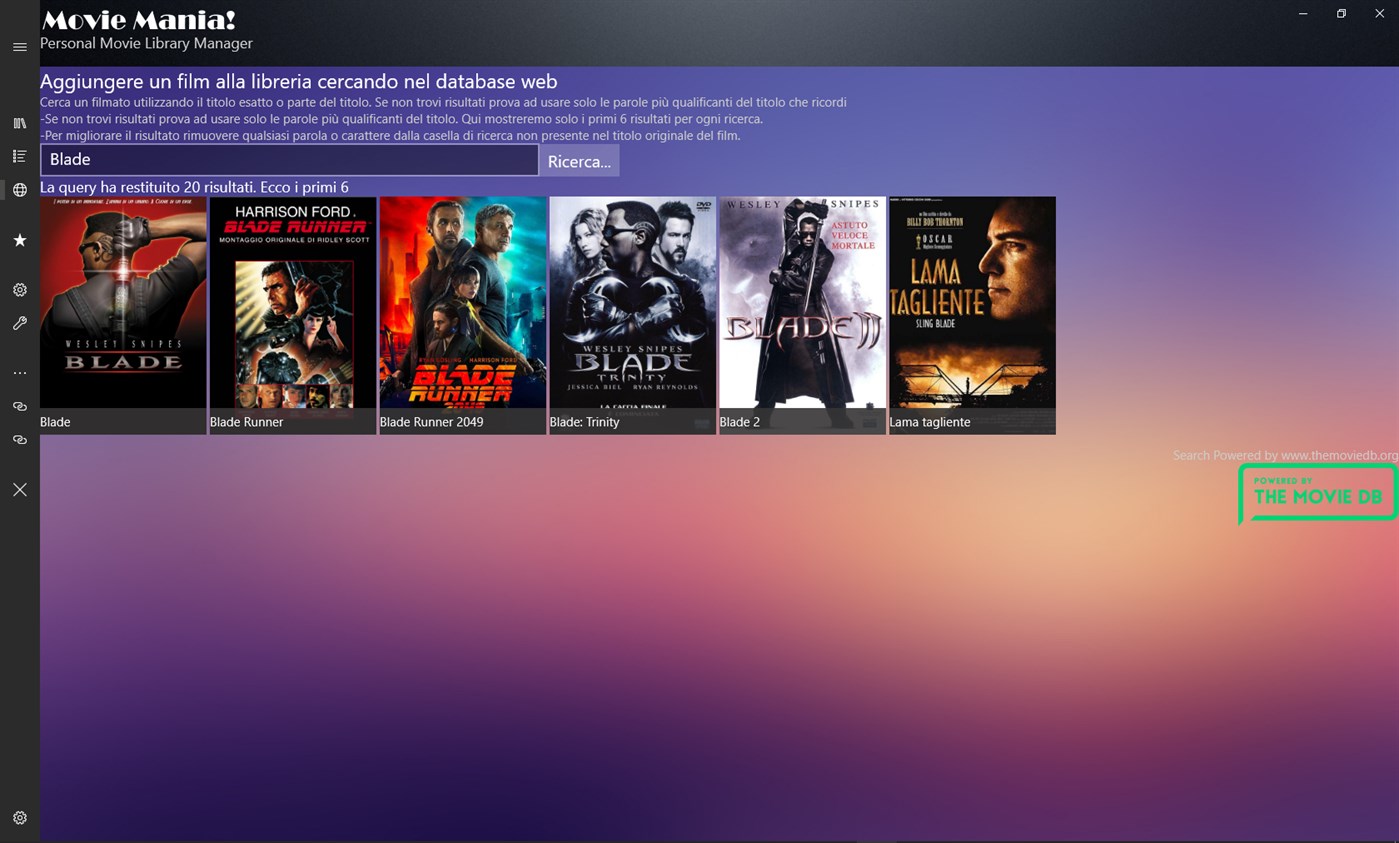Open the "Blade: Trinity" result

pyautogui.click(x=633, y=314)
